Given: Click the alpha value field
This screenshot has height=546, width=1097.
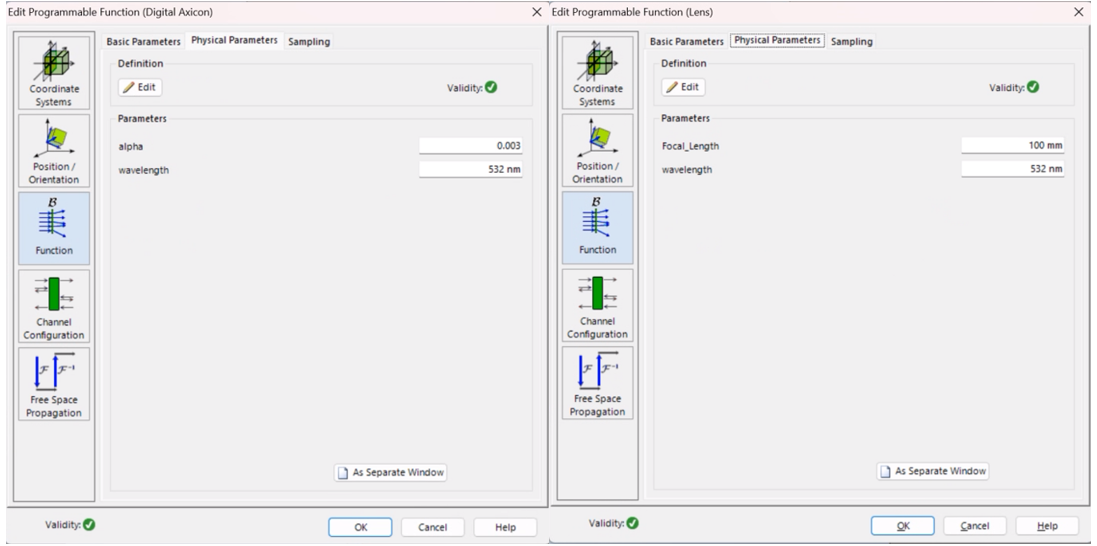Looking at the screenshot, I should point(471,146).
